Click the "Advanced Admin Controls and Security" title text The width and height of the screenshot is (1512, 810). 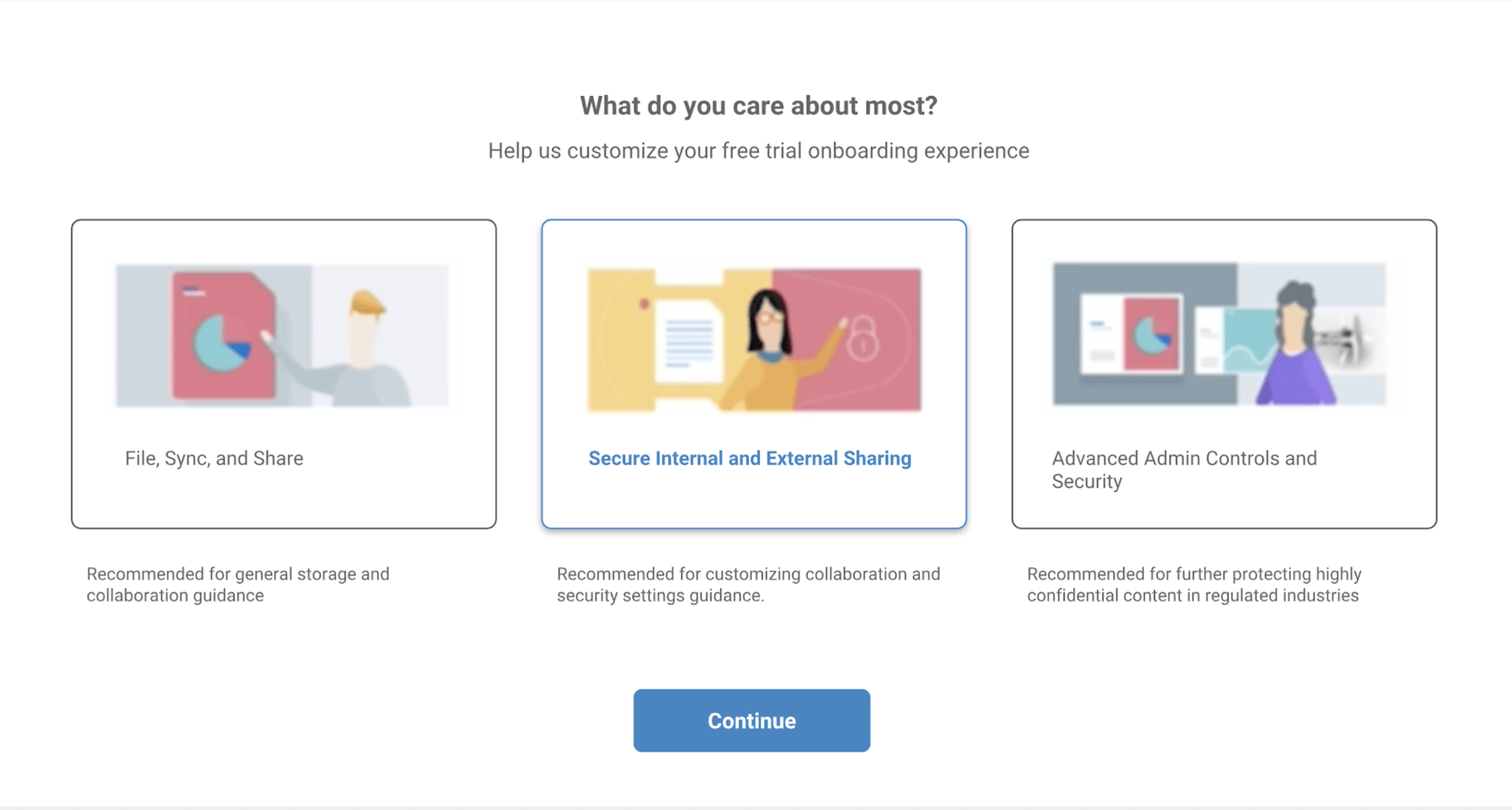[x=1184, y=469]
